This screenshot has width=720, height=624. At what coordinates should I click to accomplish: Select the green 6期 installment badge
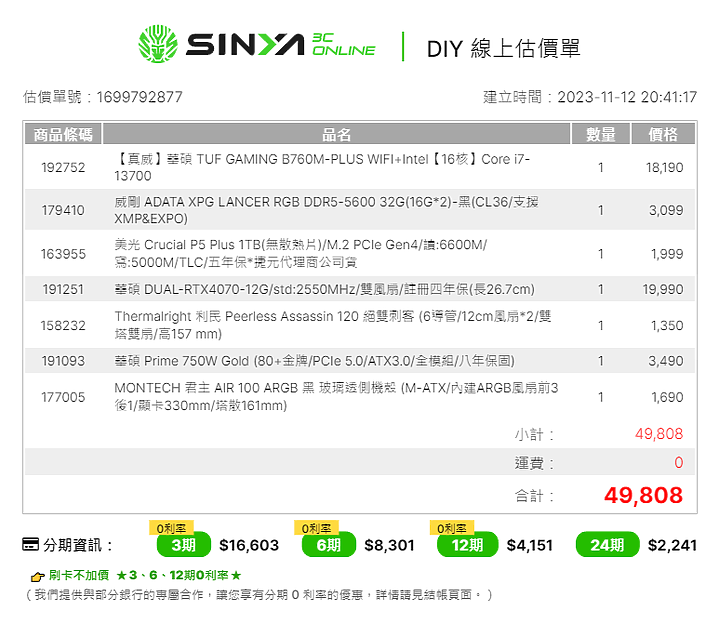[x=329, y=545]
